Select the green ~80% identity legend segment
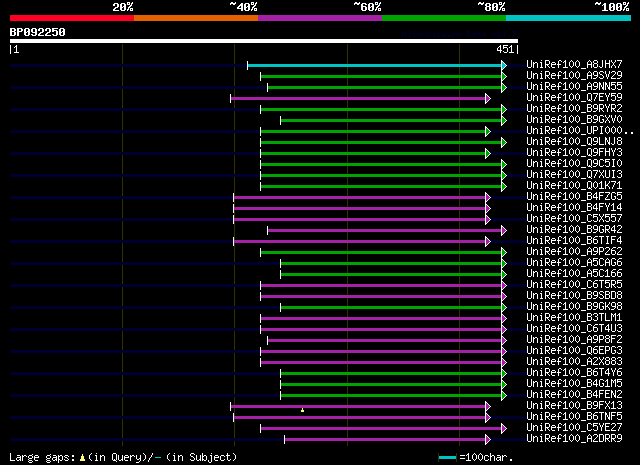 444,18
